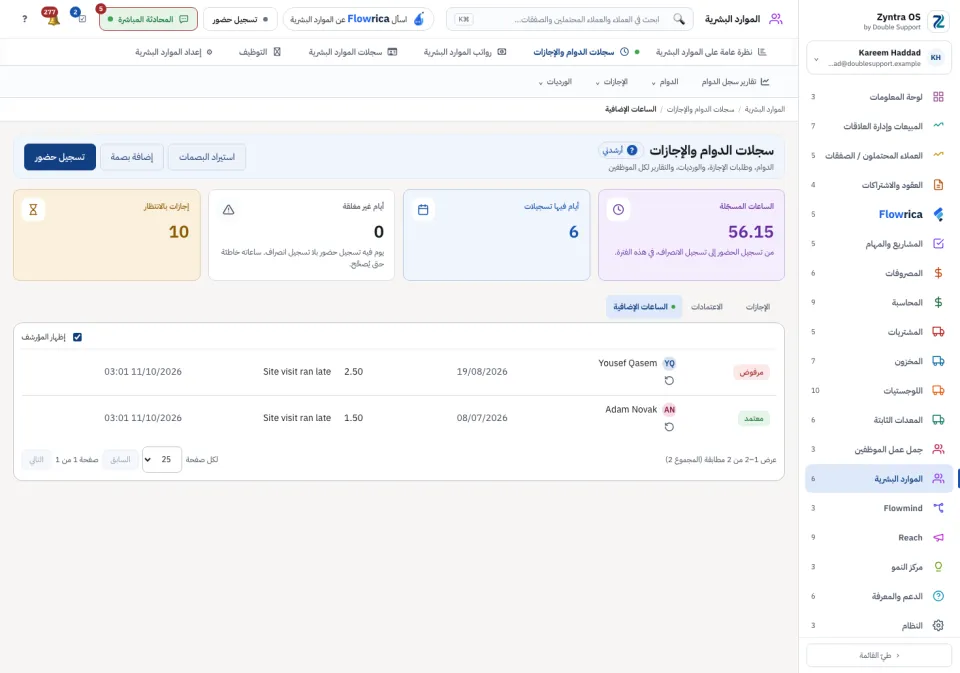Open سجلات الموارد البشرية tab
Viewport: 960px width, 673px height.
353,52
